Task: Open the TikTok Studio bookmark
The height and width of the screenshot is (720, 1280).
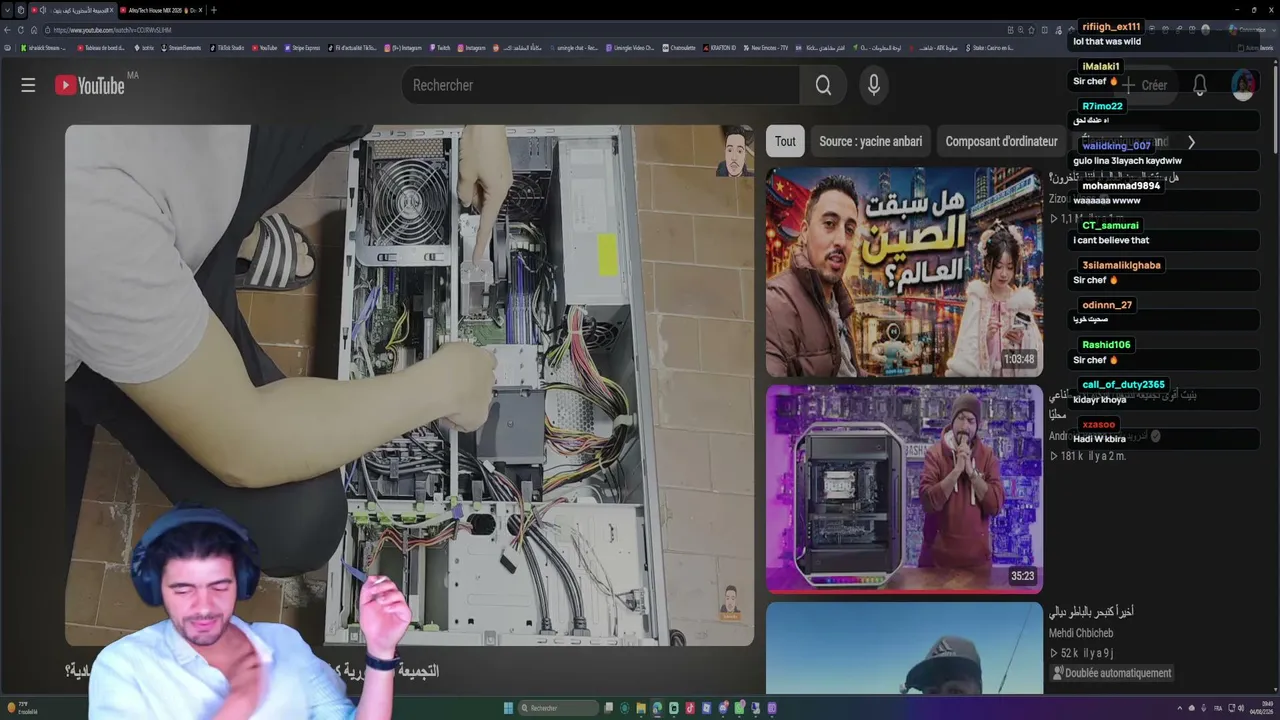Action: point(227,48)
